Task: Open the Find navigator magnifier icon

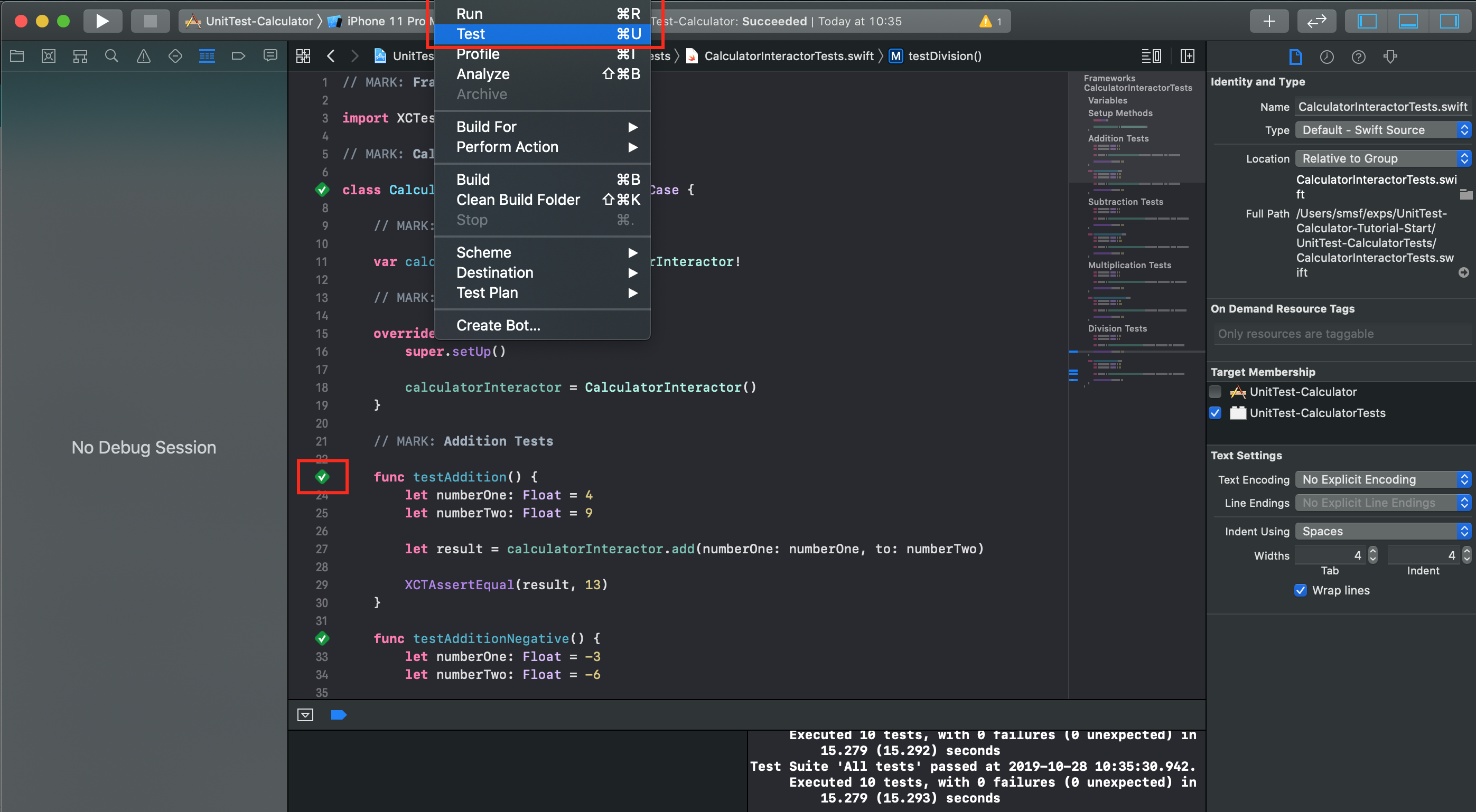Action: tap(112, 56)
